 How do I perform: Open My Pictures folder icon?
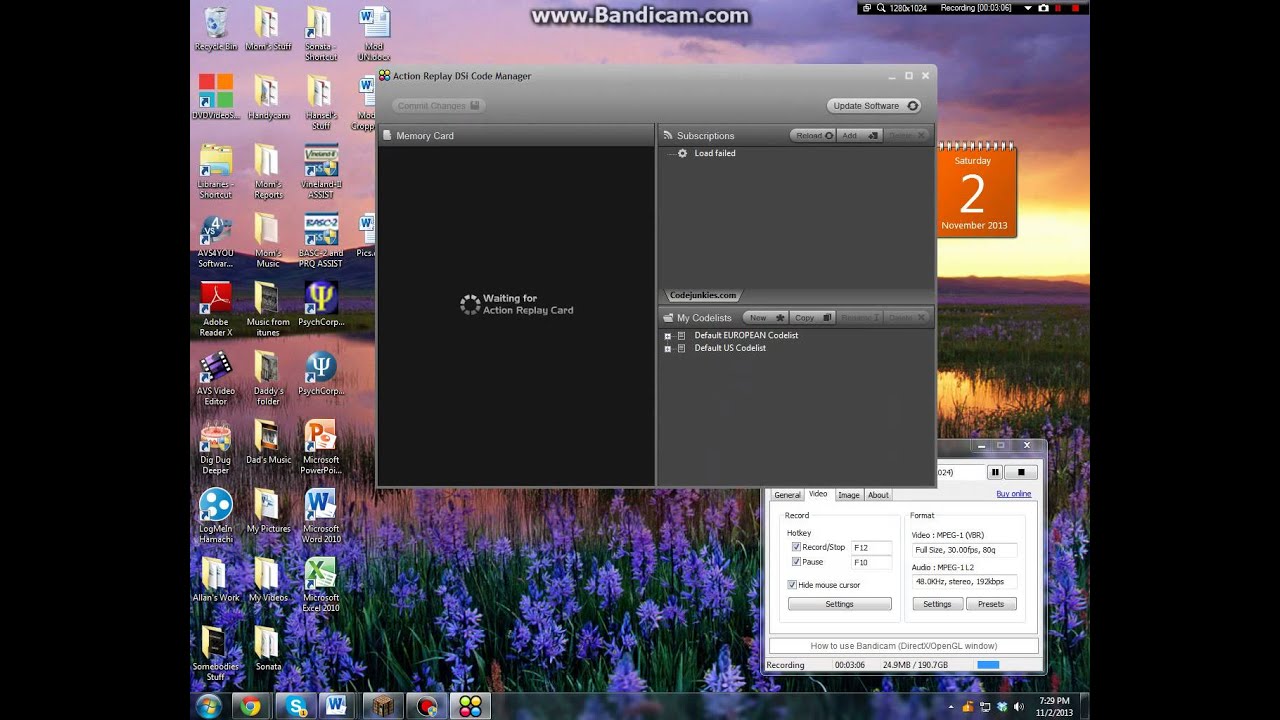pos(268,511)
